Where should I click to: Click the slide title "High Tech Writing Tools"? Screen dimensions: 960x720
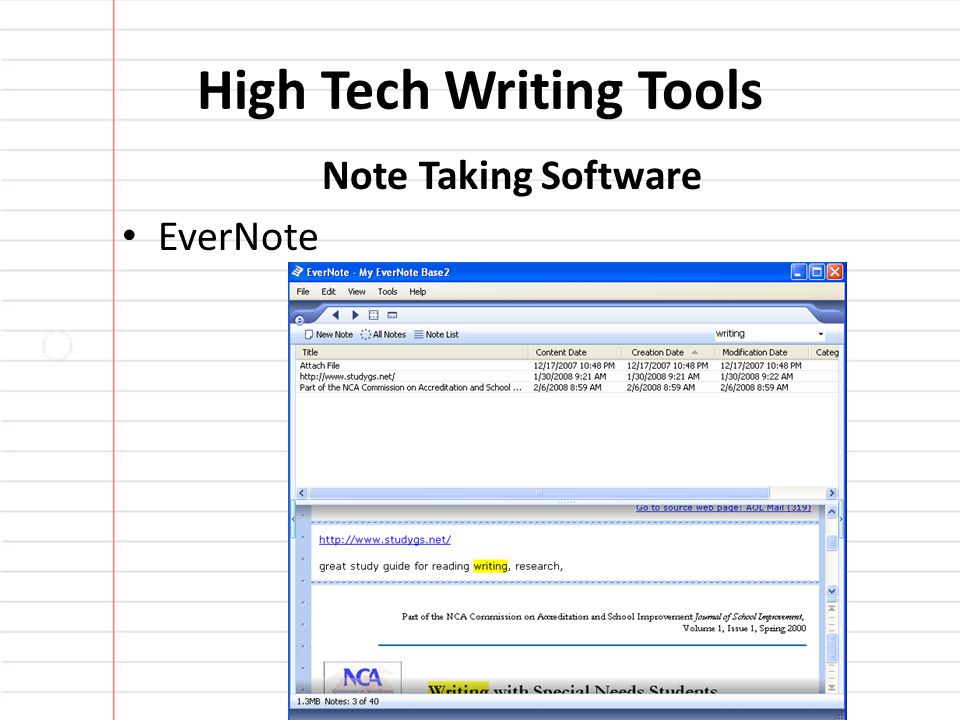click(x=480, y=91)
